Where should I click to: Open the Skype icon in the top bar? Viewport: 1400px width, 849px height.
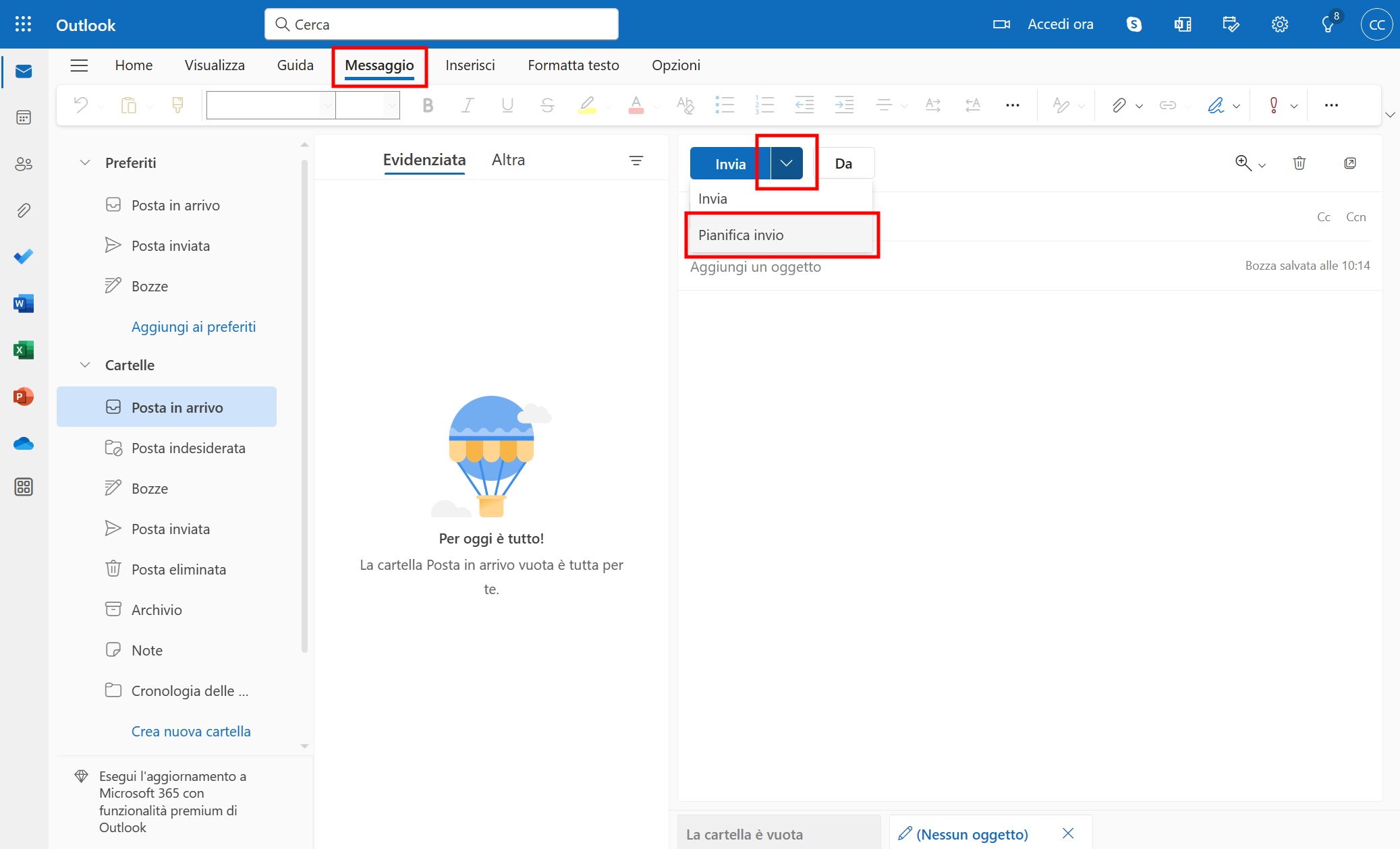click(1134, 24)
